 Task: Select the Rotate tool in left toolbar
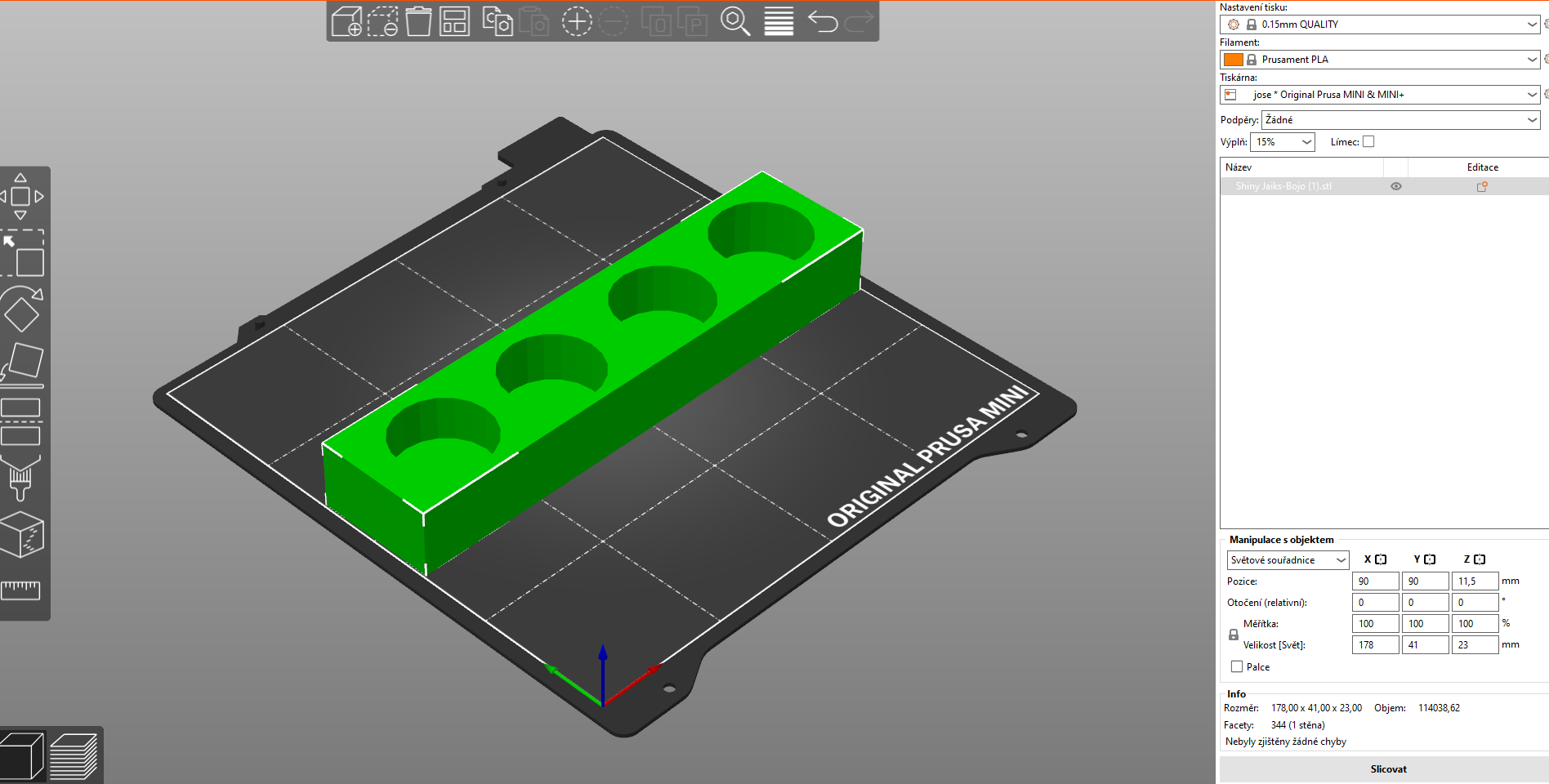[x=21, y=309]
